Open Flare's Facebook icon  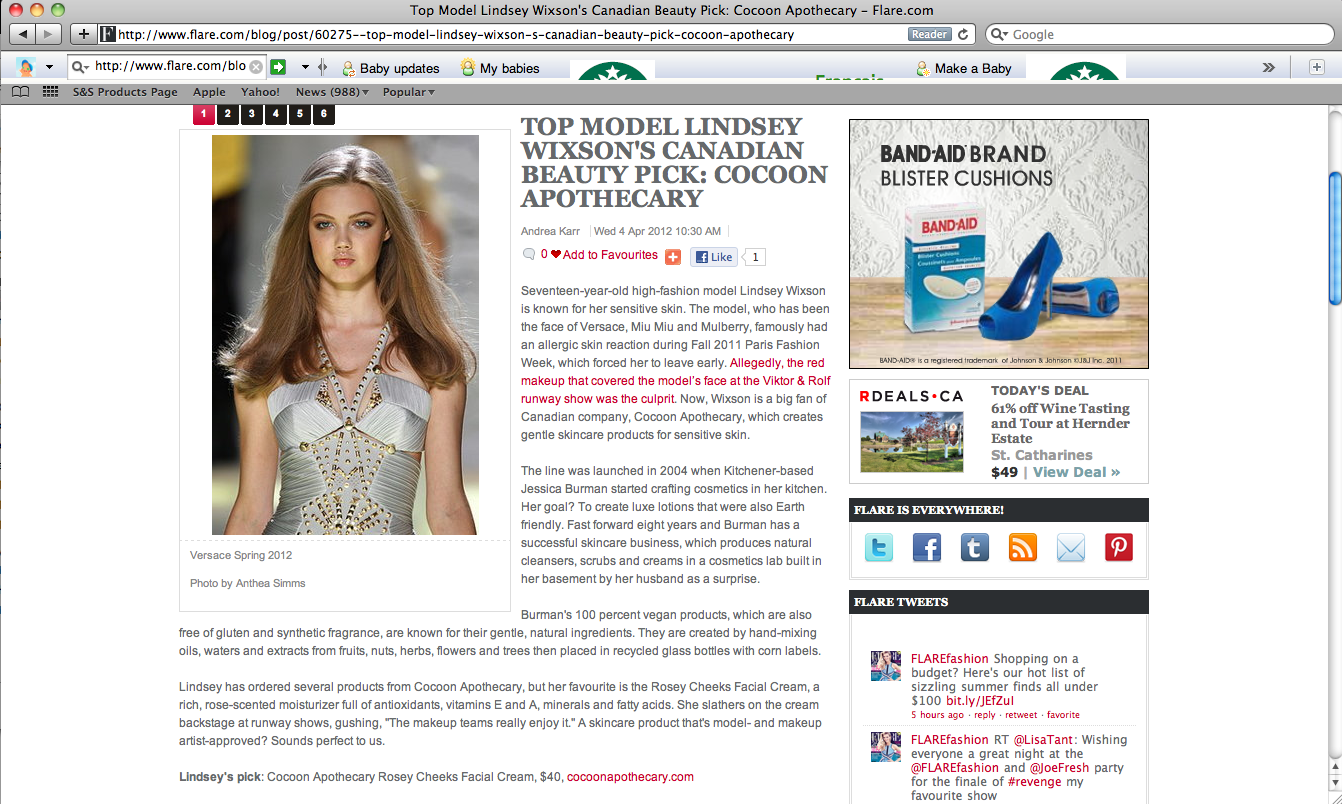click(927, 547)
